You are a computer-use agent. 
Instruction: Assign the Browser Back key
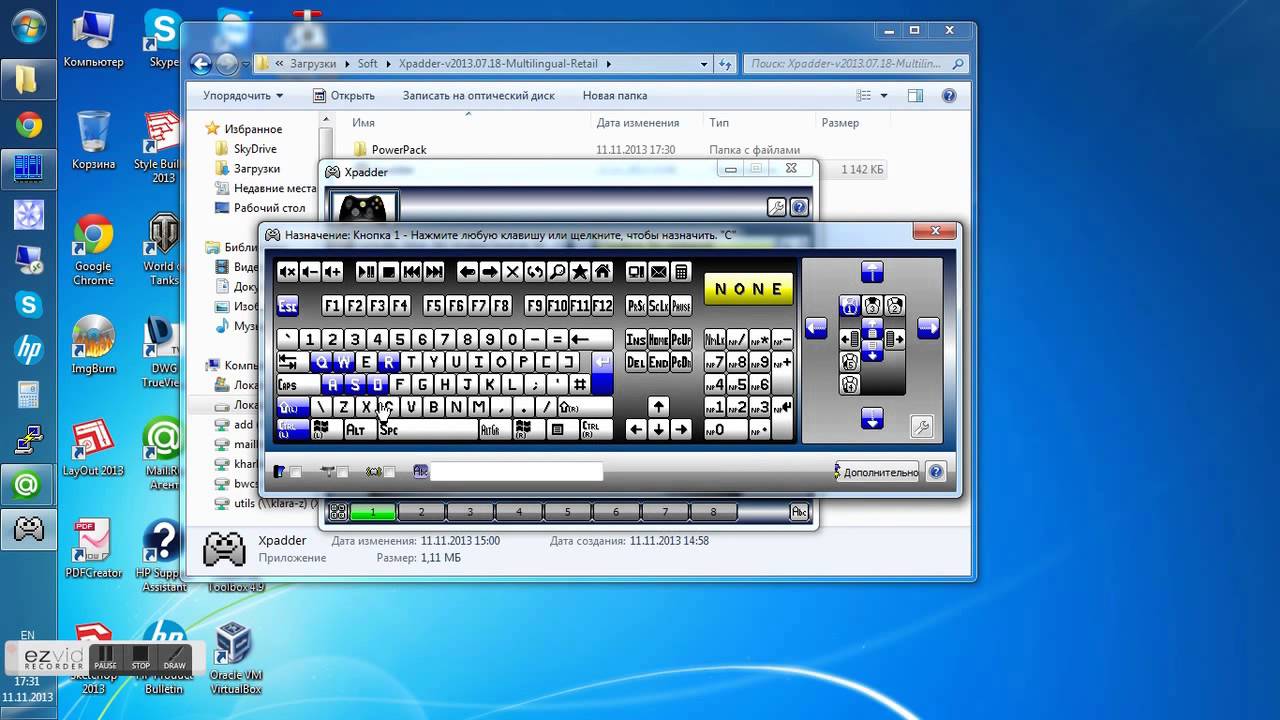tap(467, 271)
